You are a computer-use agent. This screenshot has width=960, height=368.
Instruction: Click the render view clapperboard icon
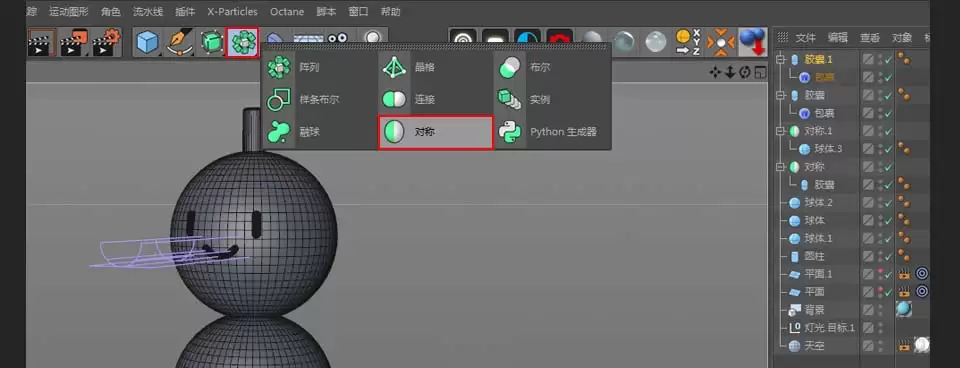[x=42, y=43]
